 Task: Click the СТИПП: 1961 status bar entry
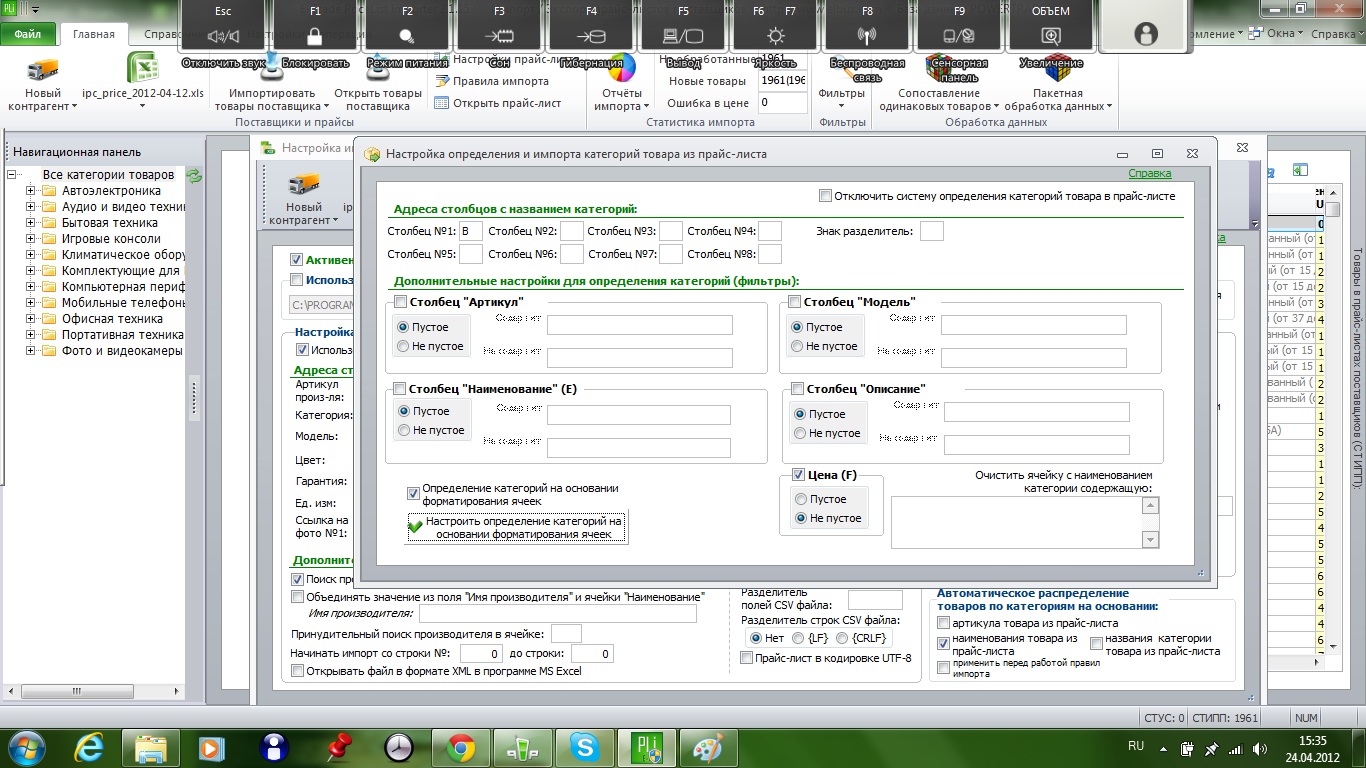coord(1226,718)
